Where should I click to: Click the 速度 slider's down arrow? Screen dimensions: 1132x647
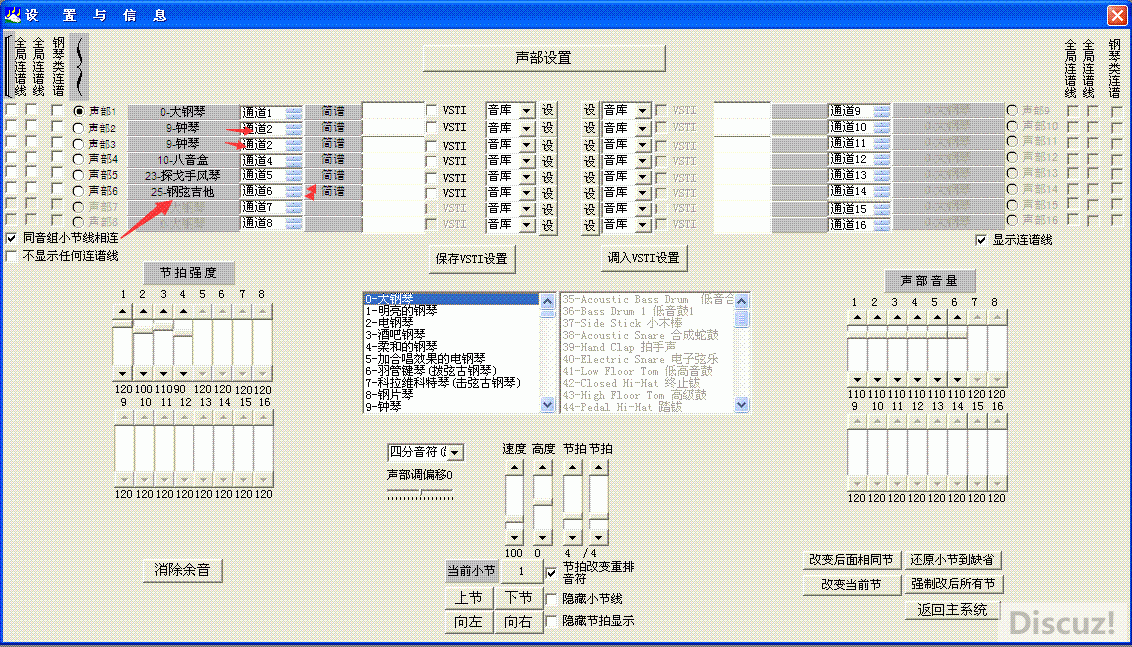tap(514, 537)
